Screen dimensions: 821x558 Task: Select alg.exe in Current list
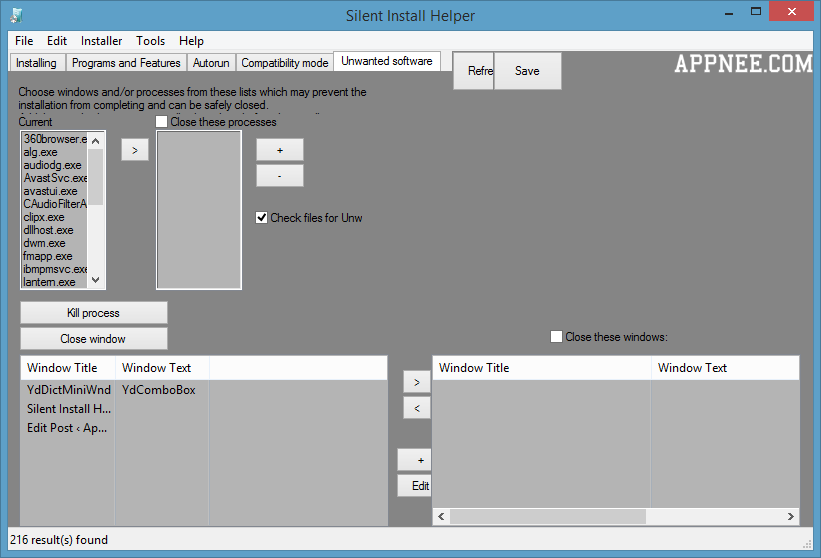click(55, 152)
